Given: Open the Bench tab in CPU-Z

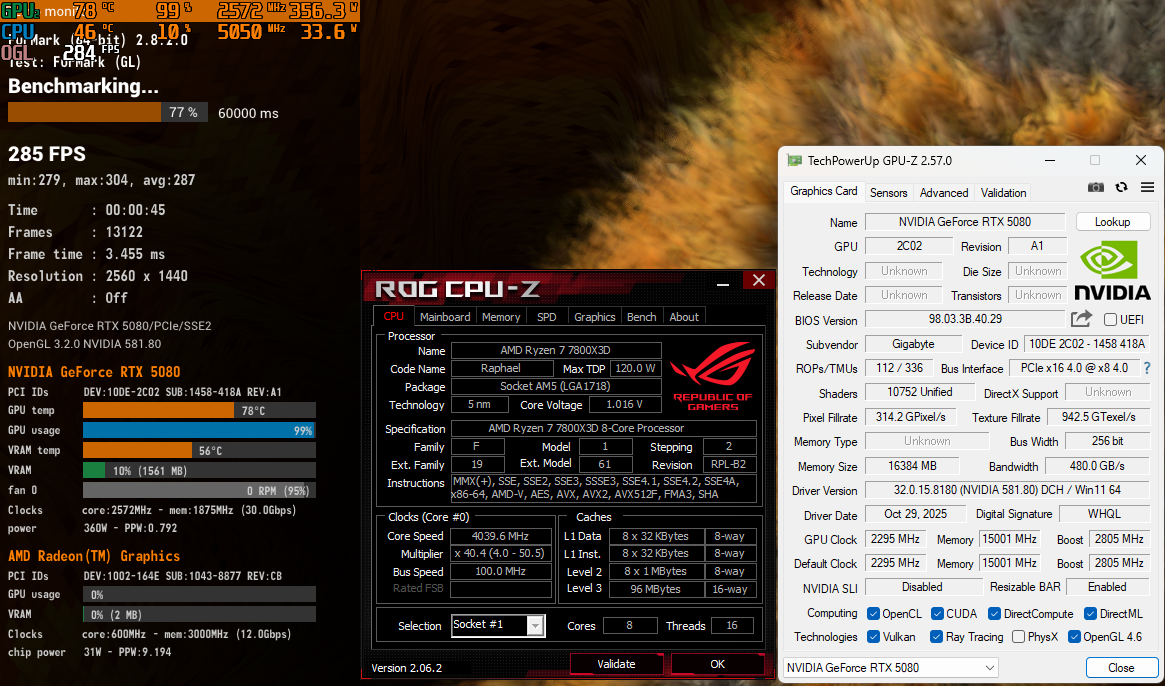Looking at the screenshot, I should (x=641, y=317).
